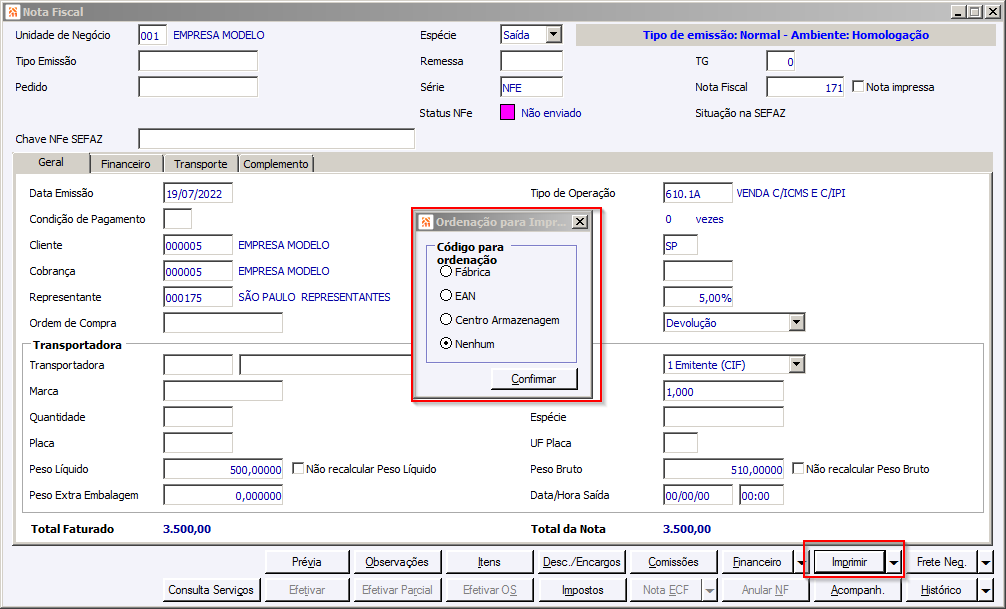This screenshot has width=1006, height=609.
Task: Click the Cobrança code field
Action: tap(198, 271)
